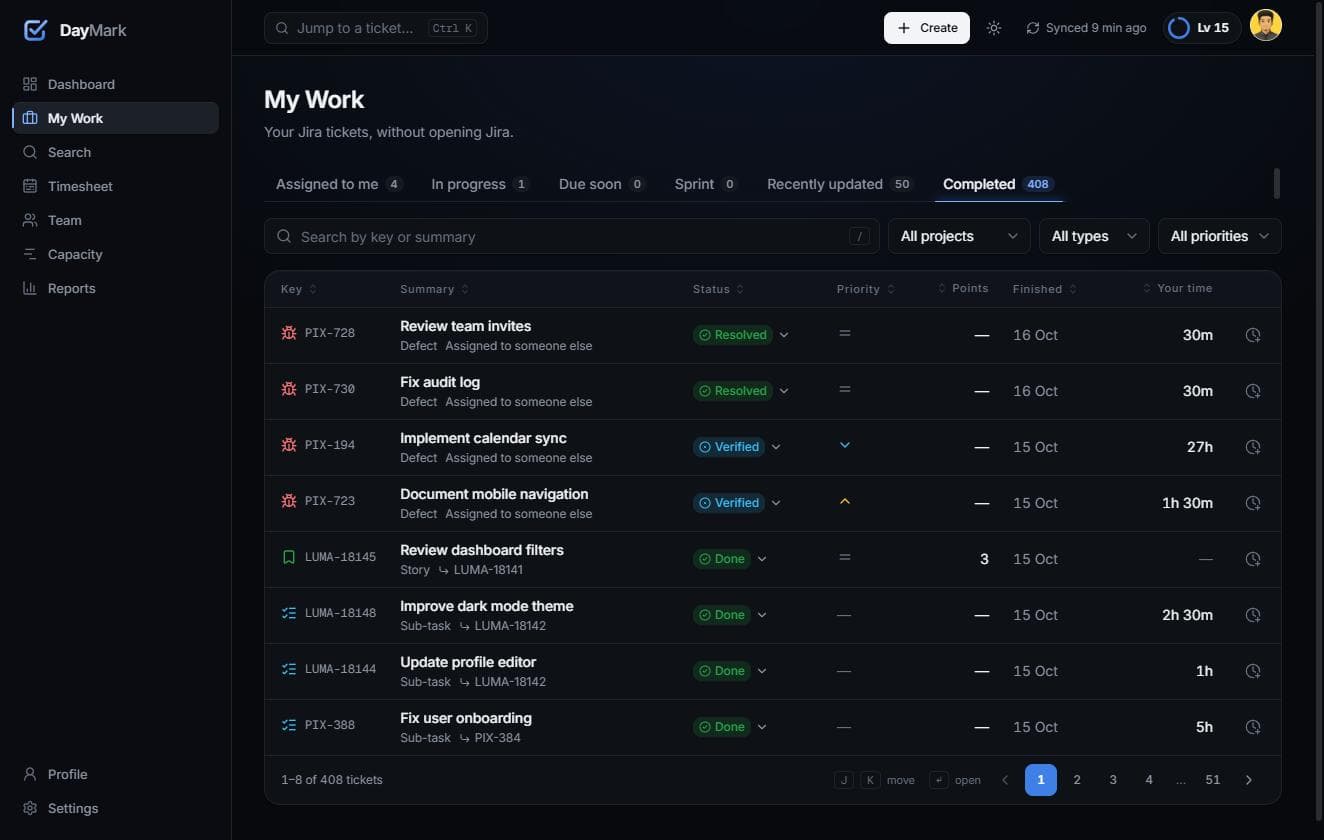1324x840 pixels.
Task: Click the Create button
Action: pos(927,28)
